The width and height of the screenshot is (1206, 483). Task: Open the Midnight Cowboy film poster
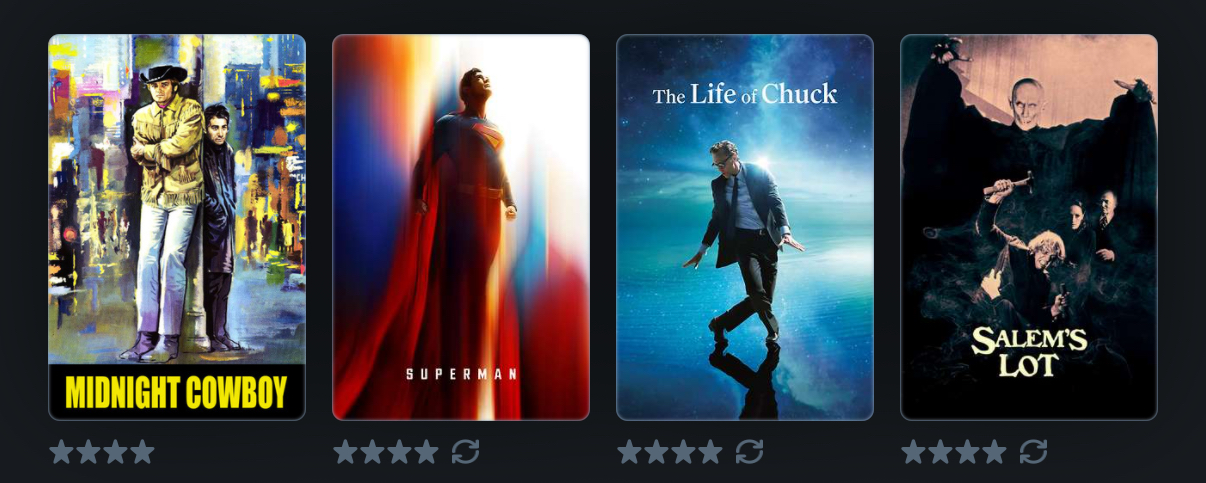(177, 228)
